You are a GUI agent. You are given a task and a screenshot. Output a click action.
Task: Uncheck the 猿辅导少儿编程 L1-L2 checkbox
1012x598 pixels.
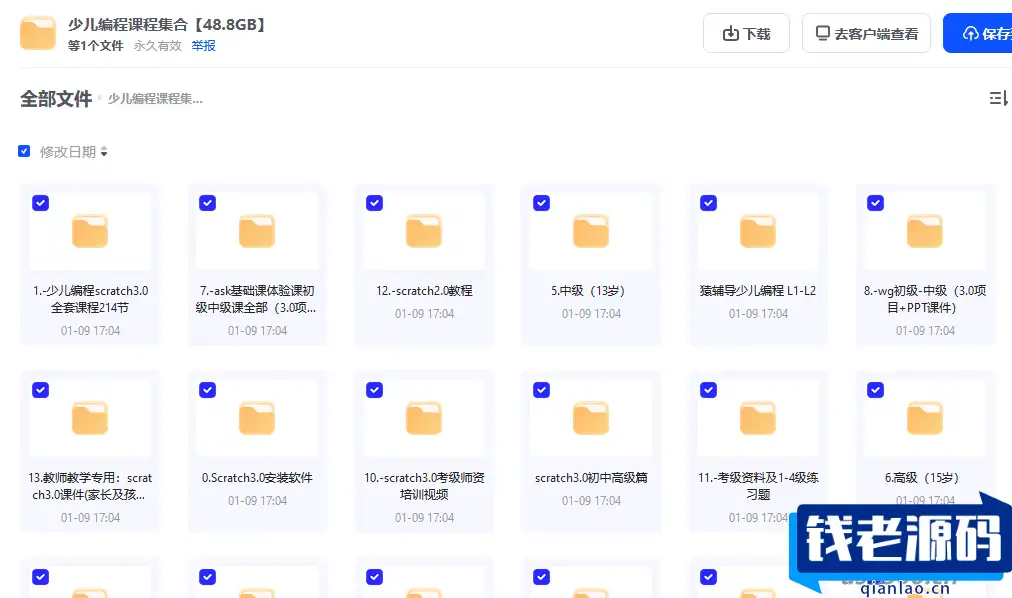[709, 203]
